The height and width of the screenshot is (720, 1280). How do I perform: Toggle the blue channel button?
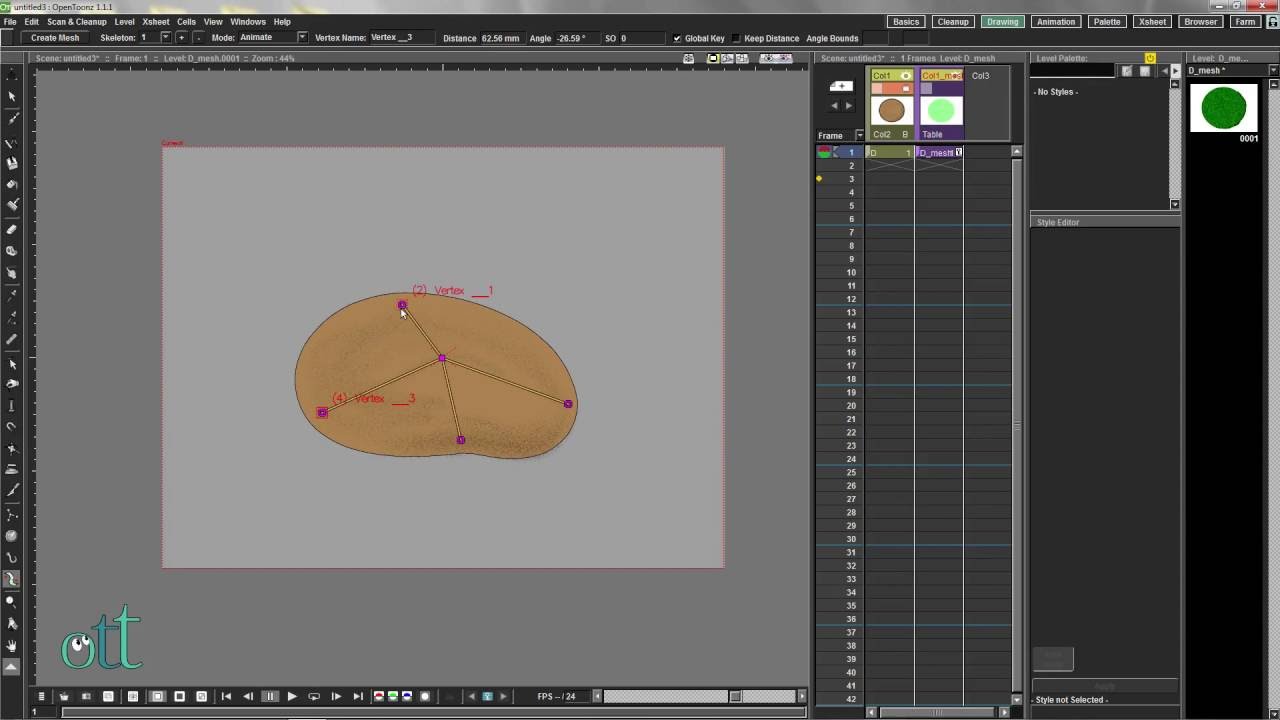[407, 696]
